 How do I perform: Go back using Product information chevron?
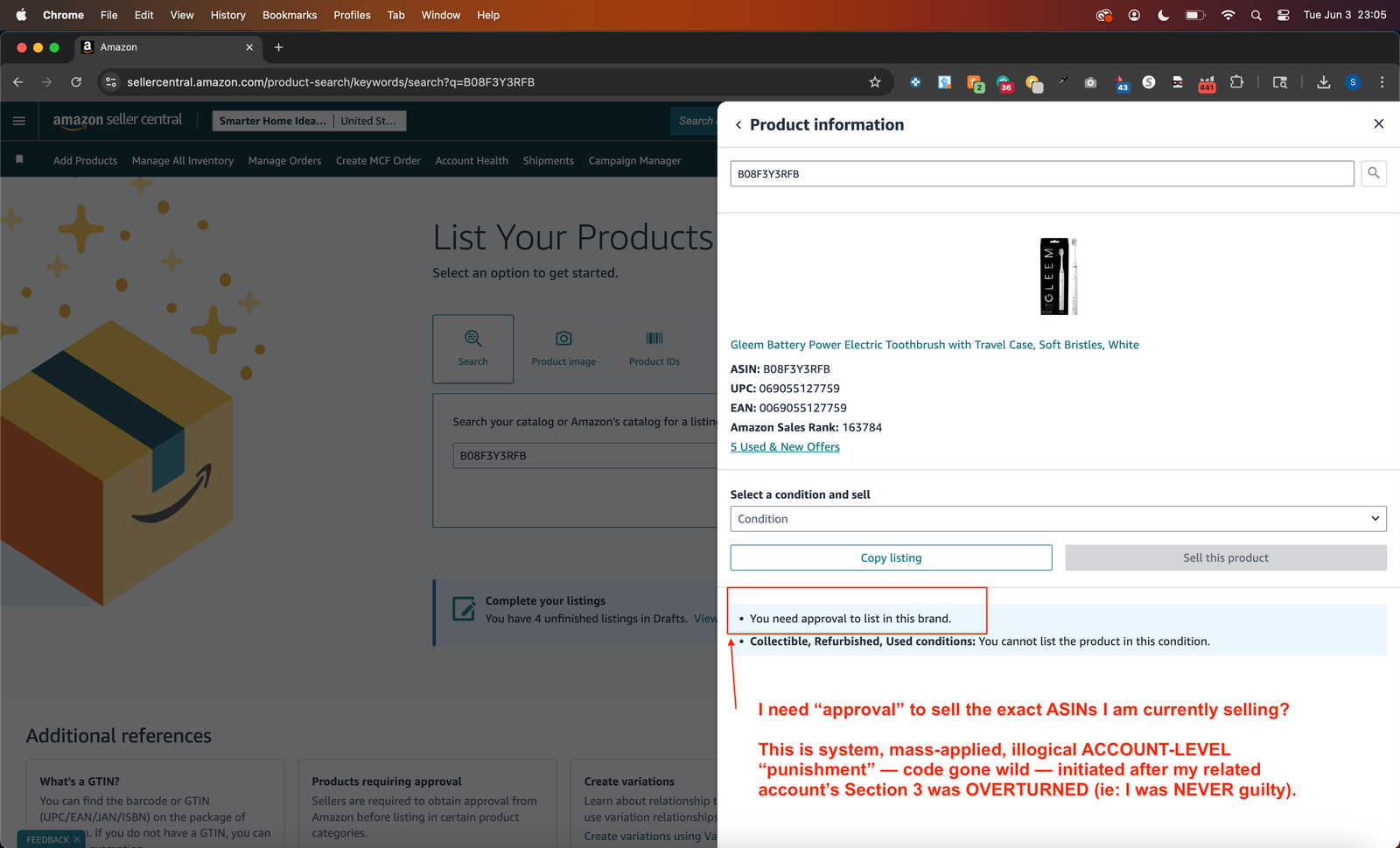[x=738, y=125]
